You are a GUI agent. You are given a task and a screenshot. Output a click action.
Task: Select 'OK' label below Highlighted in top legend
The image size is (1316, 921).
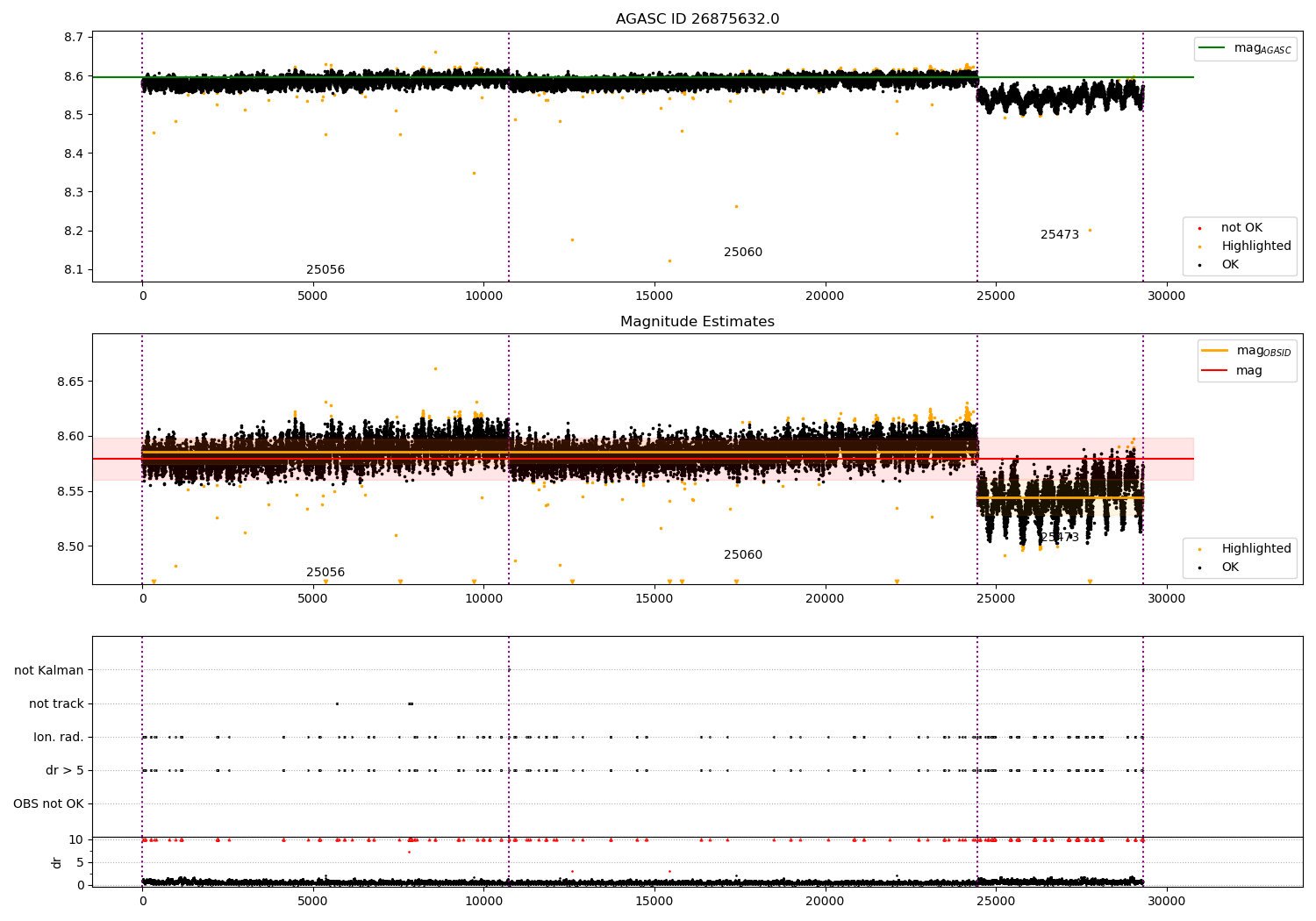pos(1230,265)
